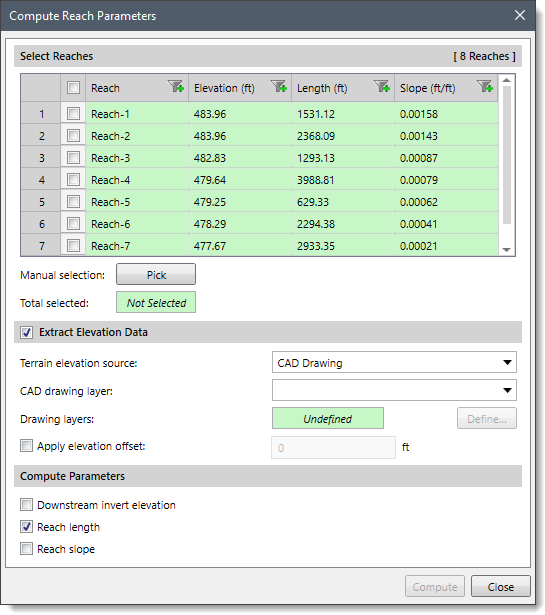The image size is (545, 615).
Task: Select the Reach-3 name cell
Action: click(137, 158)
